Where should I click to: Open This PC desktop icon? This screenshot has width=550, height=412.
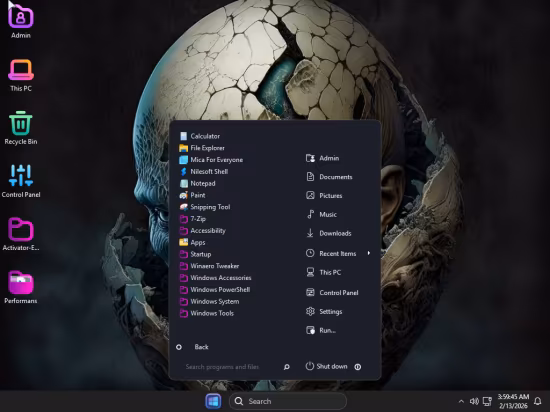(x=21, y=75)
